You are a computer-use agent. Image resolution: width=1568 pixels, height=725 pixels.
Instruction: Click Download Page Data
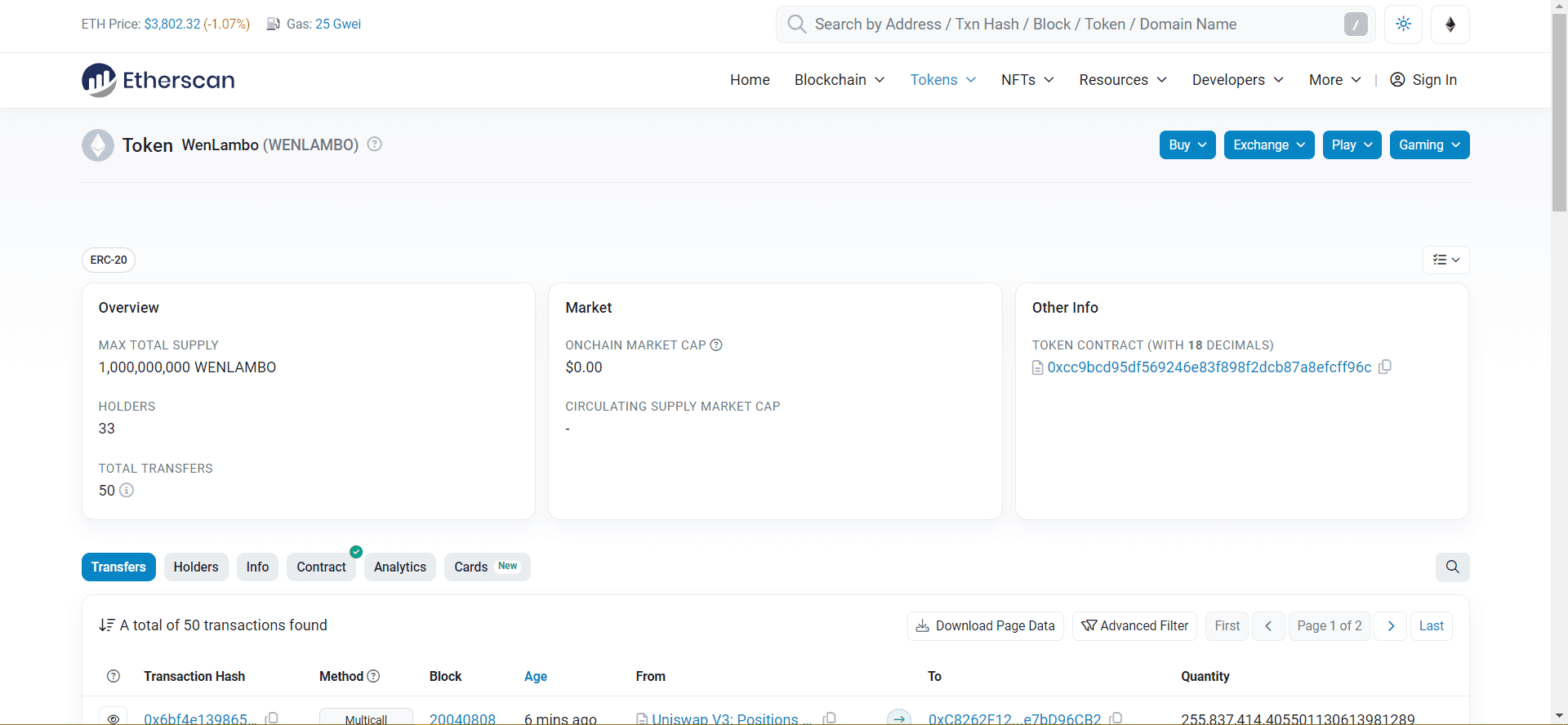pos(986,626)
